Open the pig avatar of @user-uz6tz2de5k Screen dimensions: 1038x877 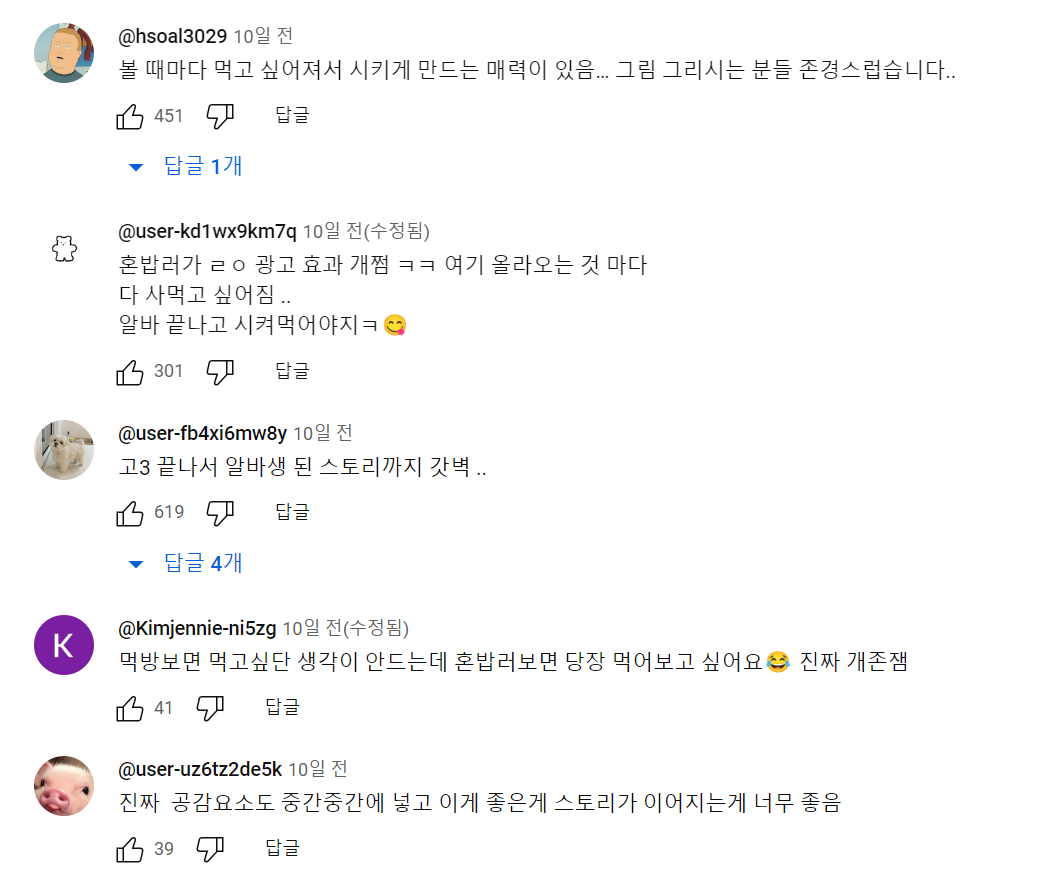pyautogui.click(x=64, y=786)
